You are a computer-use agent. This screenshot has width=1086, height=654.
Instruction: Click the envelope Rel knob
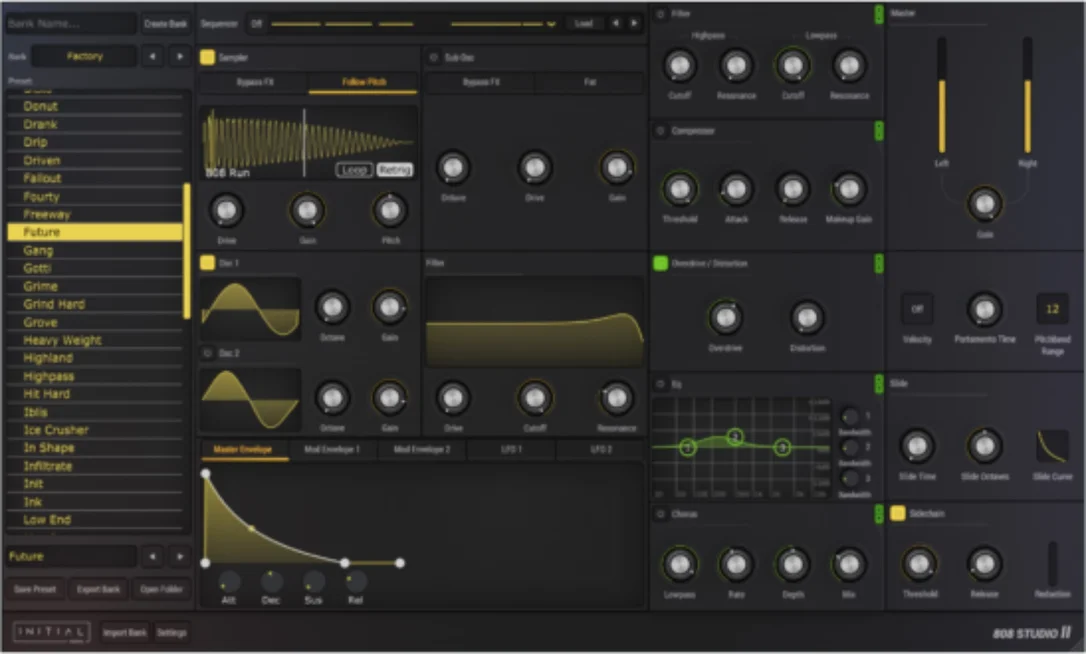[x=356, y=582]
